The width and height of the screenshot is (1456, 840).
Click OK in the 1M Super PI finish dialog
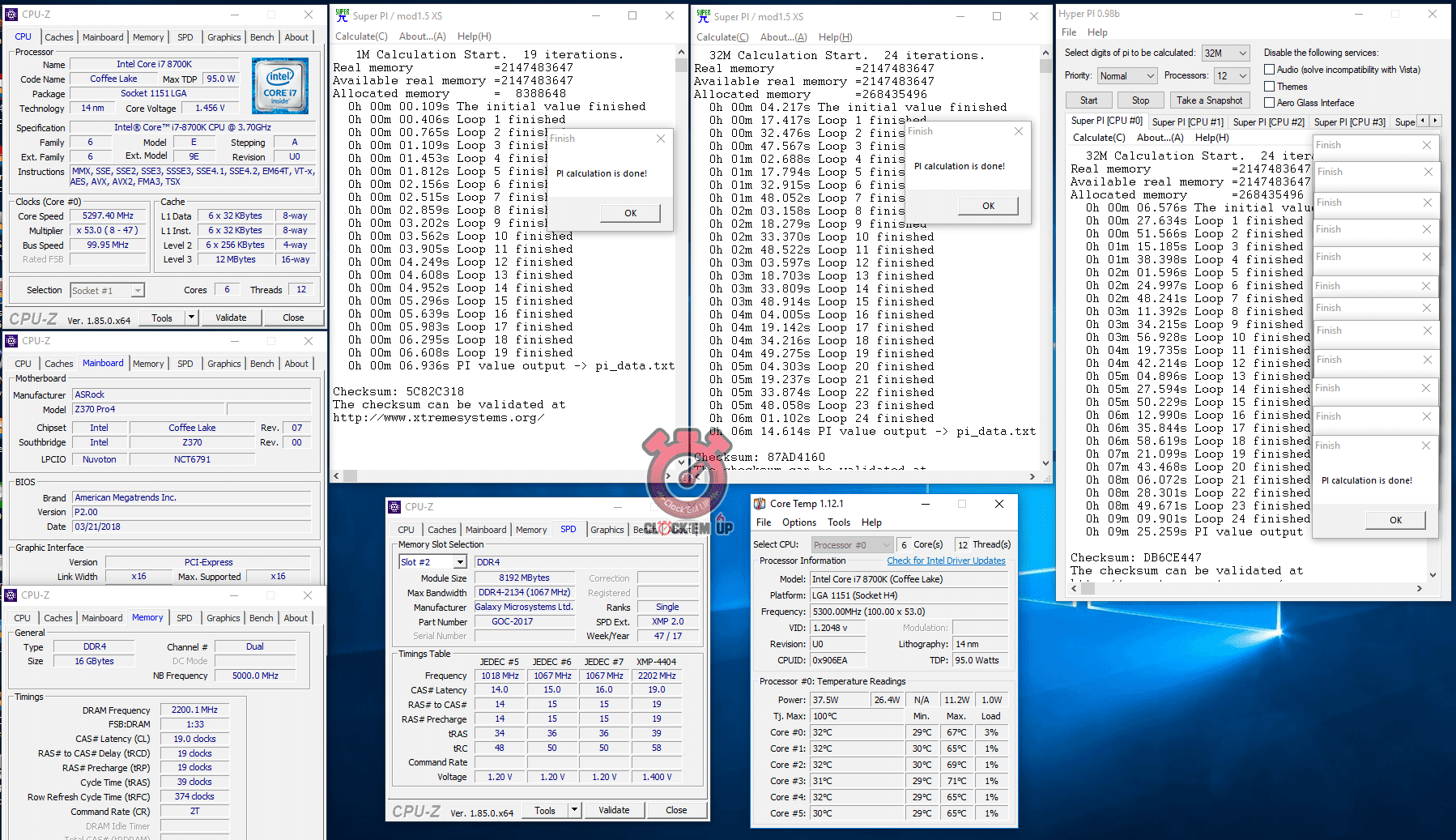(630, 213)
